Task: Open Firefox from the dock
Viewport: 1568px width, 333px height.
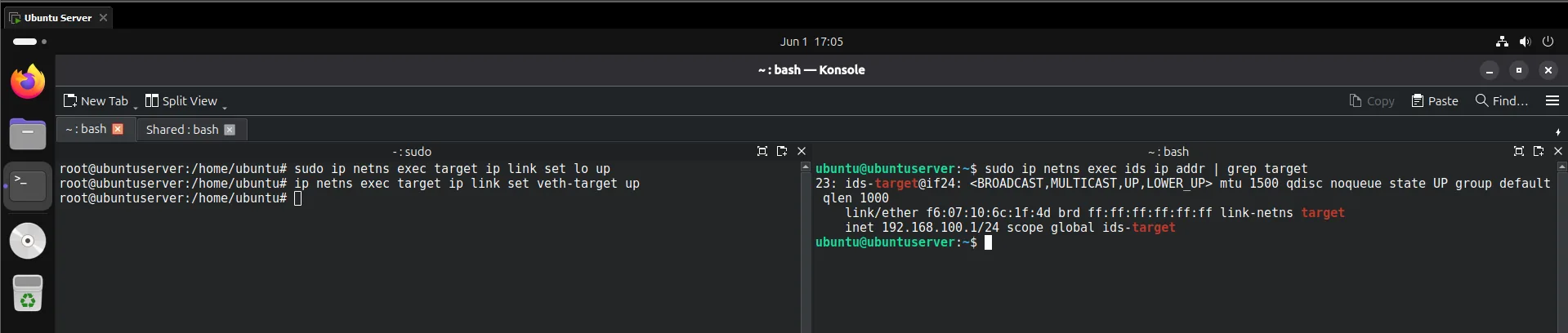Action: tap(28, 82)
